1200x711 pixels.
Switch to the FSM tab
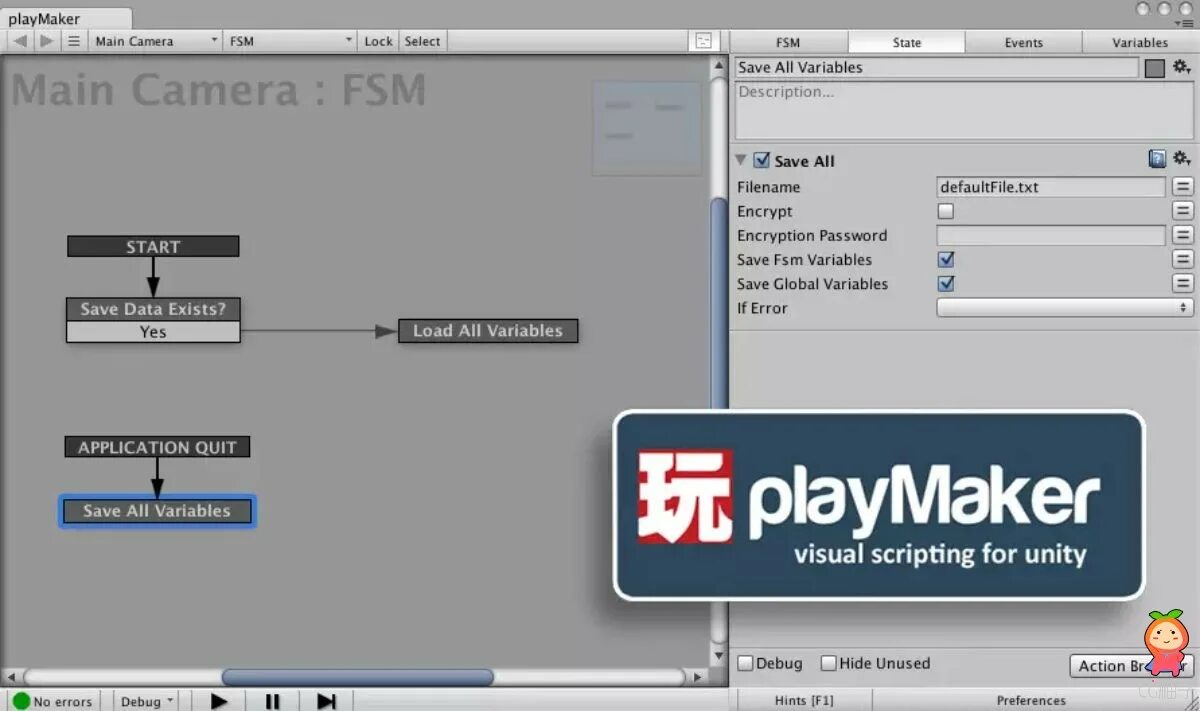click(788, 42)
